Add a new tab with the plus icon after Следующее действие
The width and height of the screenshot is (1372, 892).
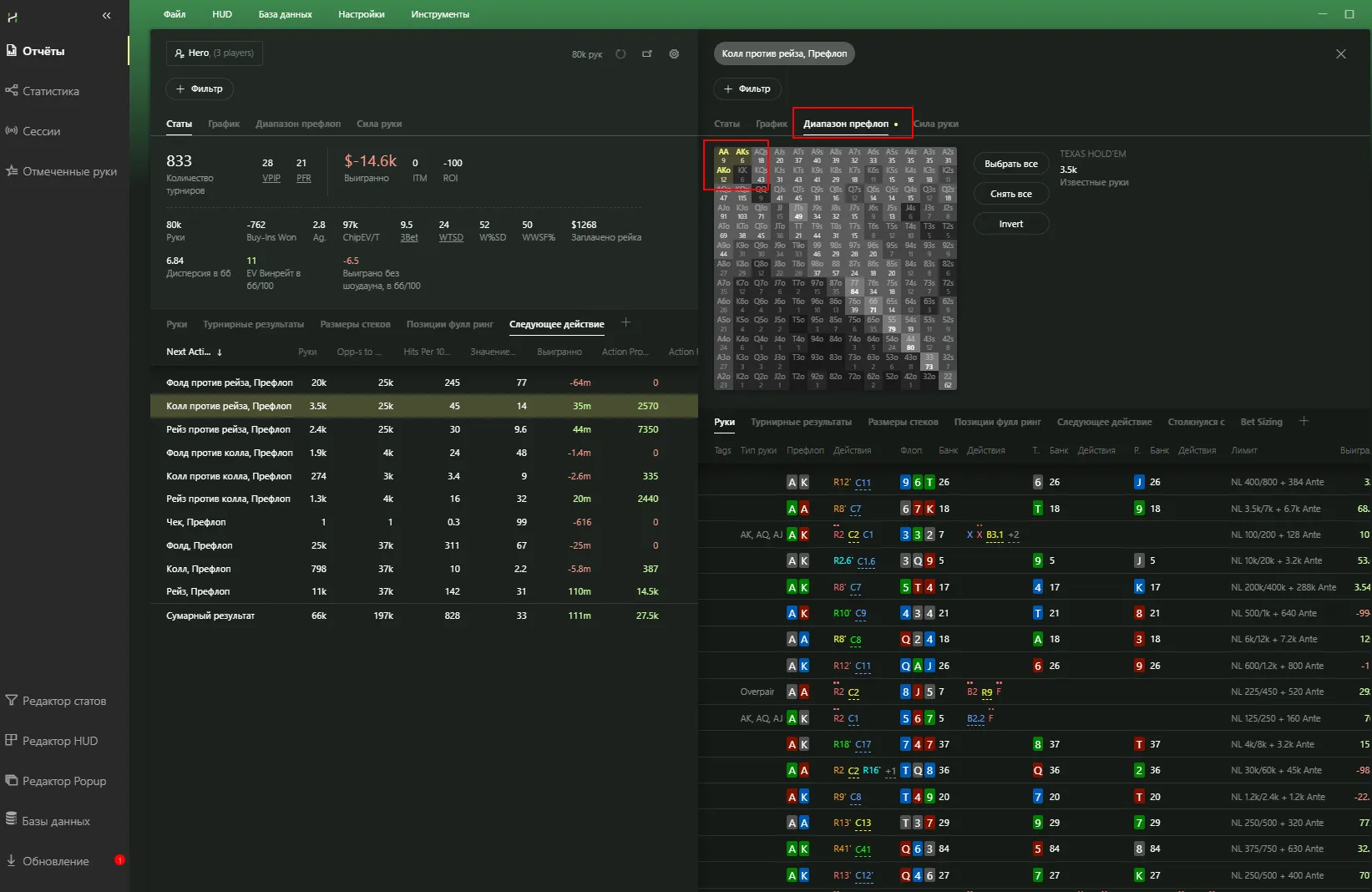tap(625, 323)
